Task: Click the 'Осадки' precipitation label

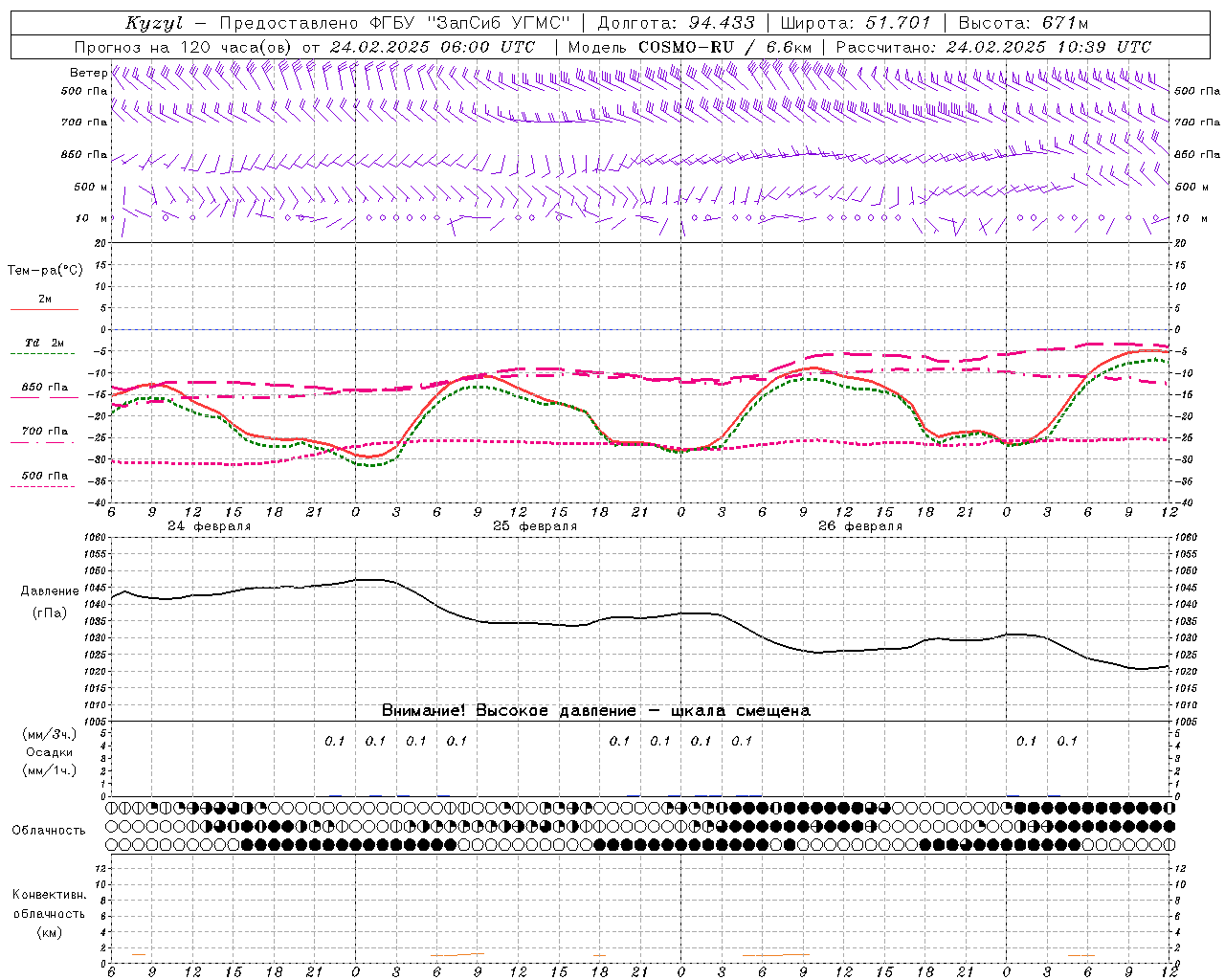Action: [49, 752]
